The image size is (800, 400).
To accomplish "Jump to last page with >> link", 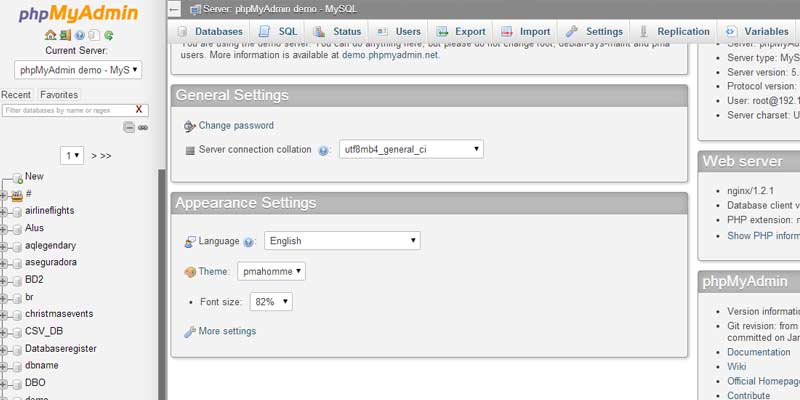I will tap(106, 156).
